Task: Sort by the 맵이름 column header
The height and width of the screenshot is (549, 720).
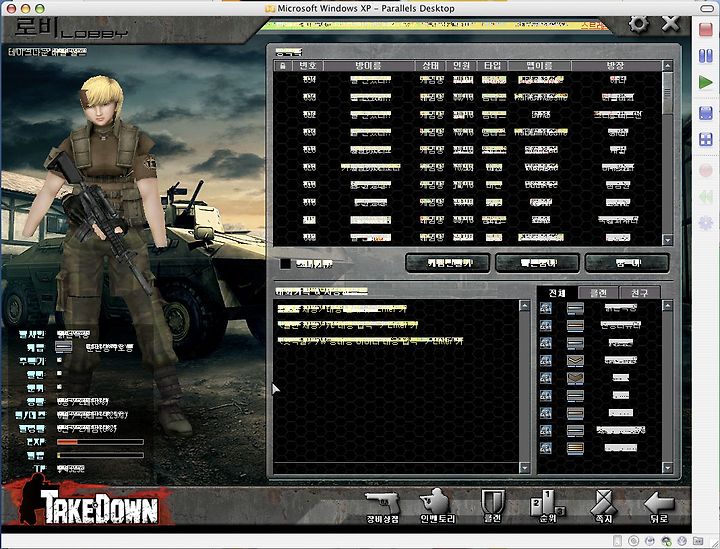Action: tap(540, 66)
